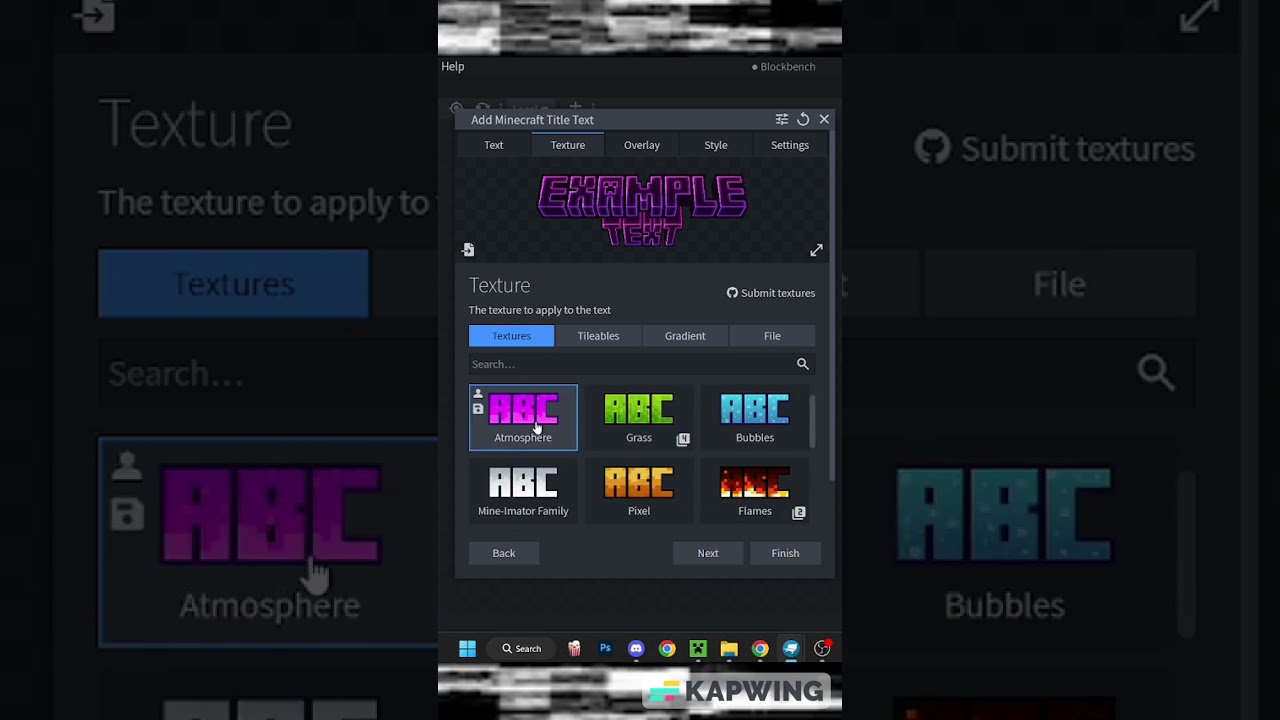Open dialog preferences sliders icon
The image size is (1280, 720).
782,119
